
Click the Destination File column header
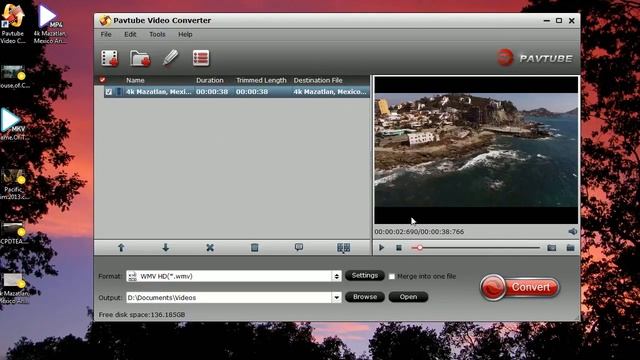318,80
